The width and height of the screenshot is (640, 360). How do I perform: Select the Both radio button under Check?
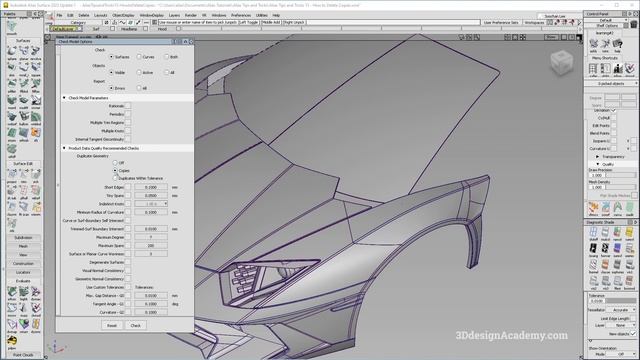click(166, 57)
